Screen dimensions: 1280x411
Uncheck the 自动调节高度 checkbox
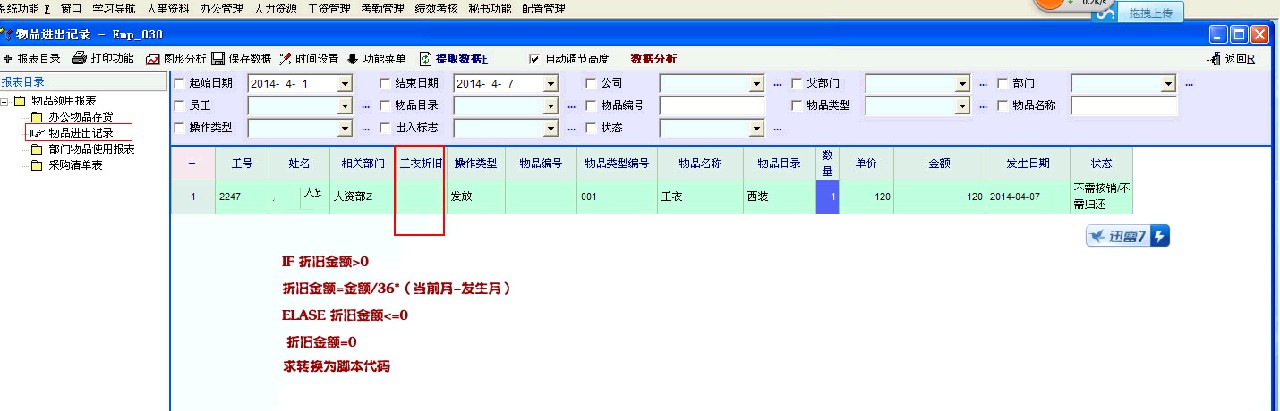534,59
